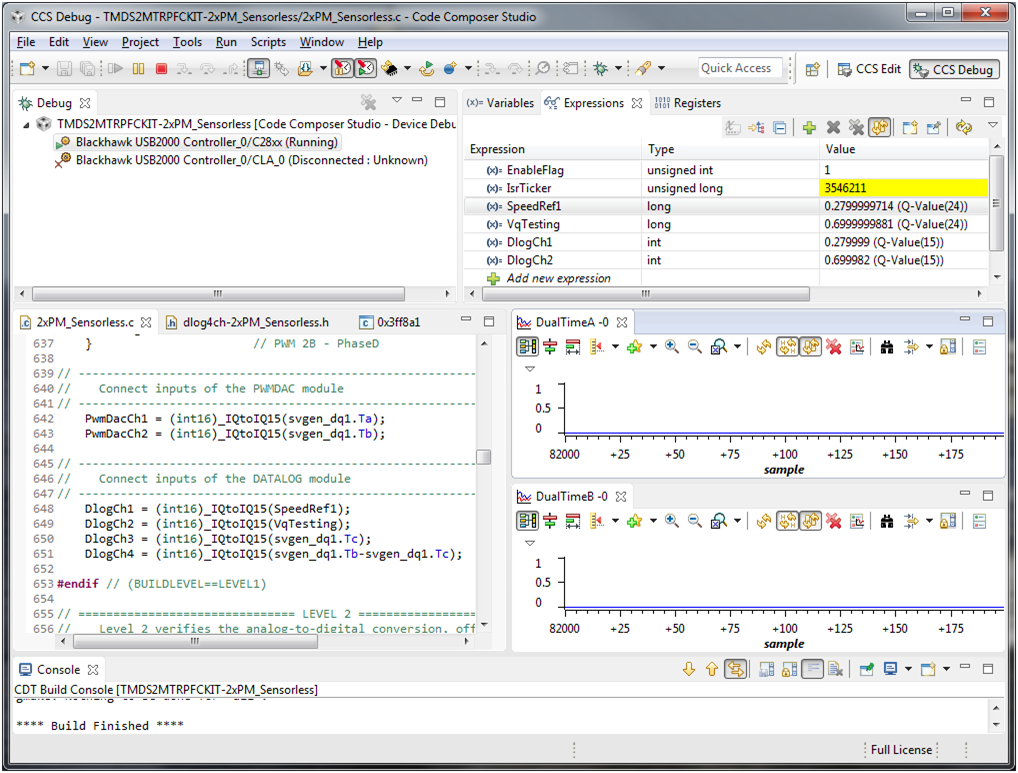Click green plus Add new expression icon

point(809,128)
